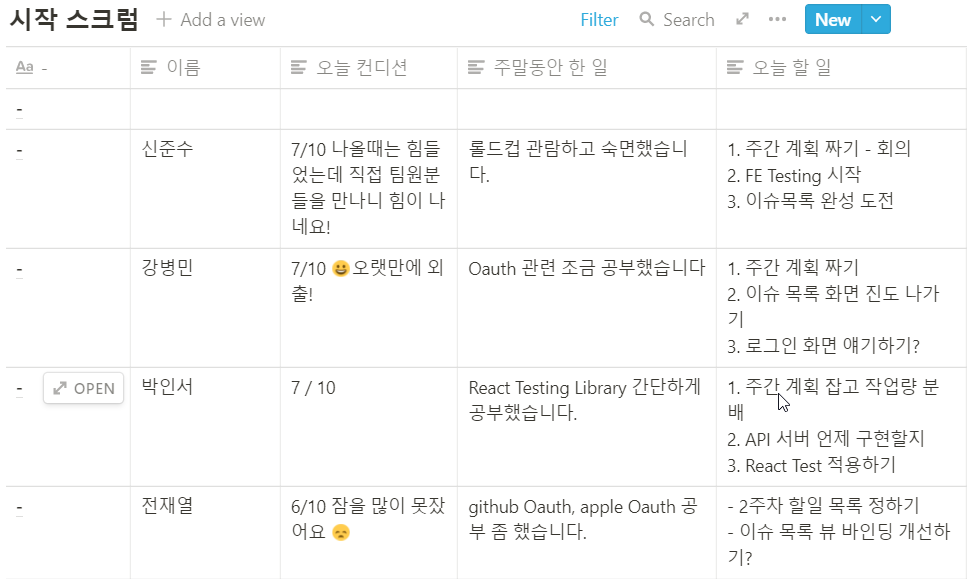This screenshot has width=967, height=579.
Task: Open the dropdown arrow next to New
Action: [x=876, y=20]
